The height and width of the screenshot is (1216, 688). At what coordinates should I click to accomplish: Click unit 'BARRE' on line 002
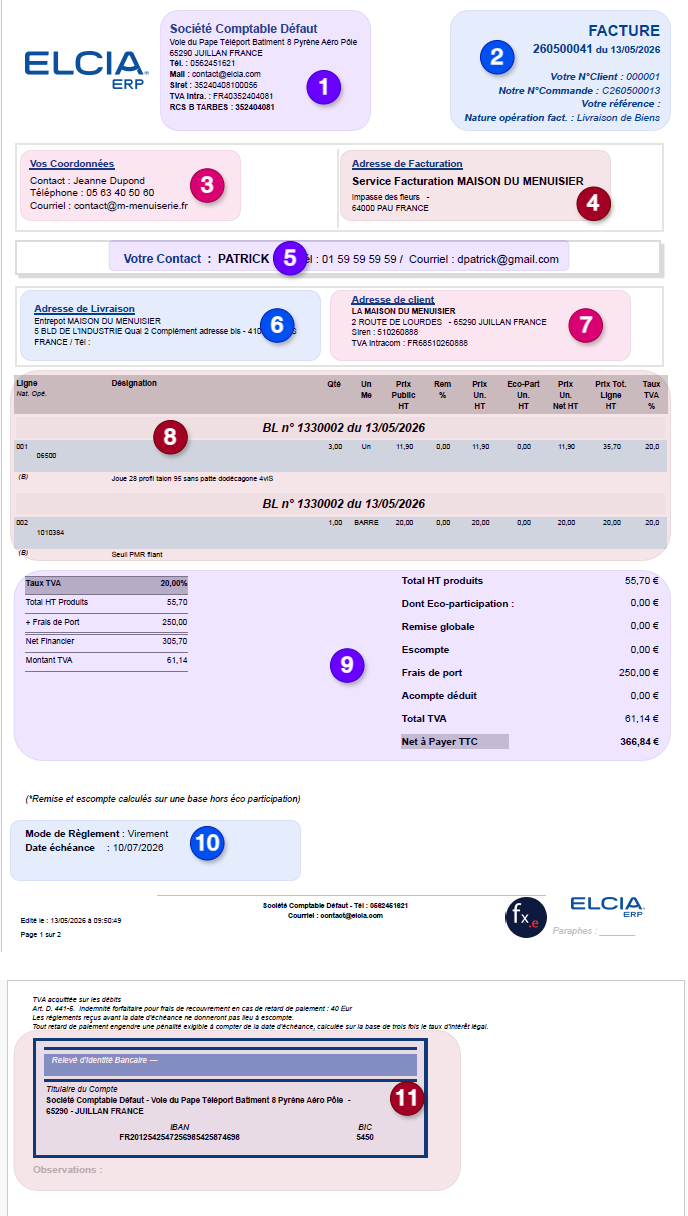366,522
